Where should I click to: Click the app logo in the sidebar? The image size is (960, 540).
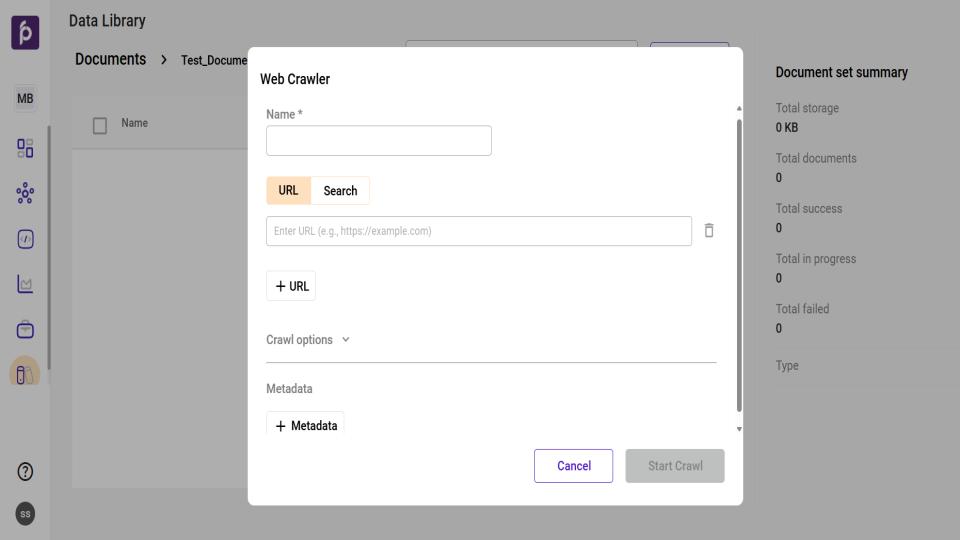[25, 32]
